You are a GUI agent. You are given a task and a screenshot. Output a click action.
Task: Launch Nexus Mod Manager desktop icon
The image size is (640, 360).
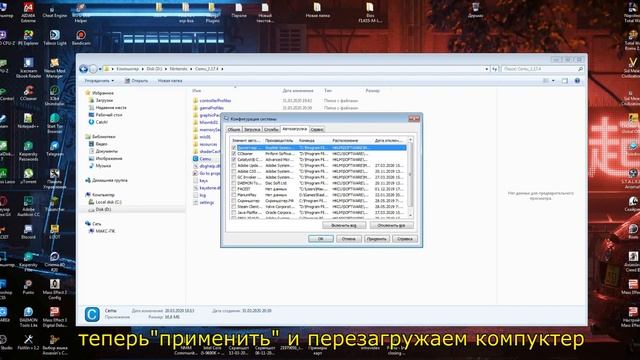(x=54, y=68)
